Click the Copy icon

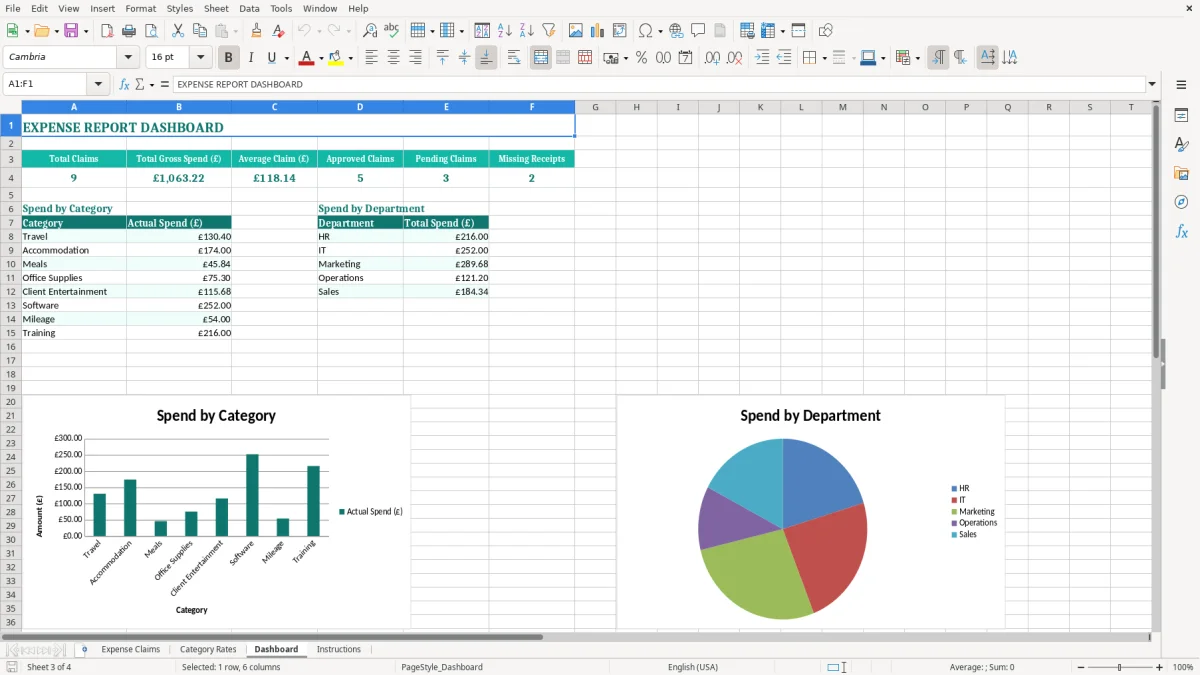coord(200,31)
